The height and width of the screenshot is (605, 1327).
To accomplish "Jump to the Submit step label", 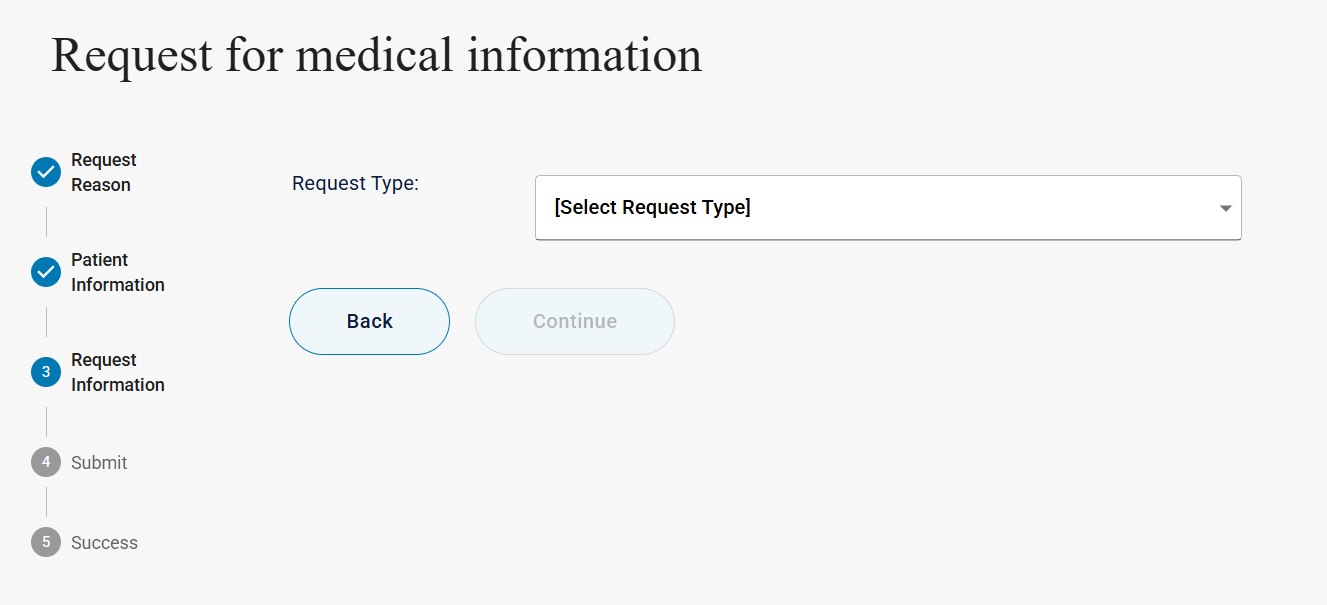I will click(99, 463).
